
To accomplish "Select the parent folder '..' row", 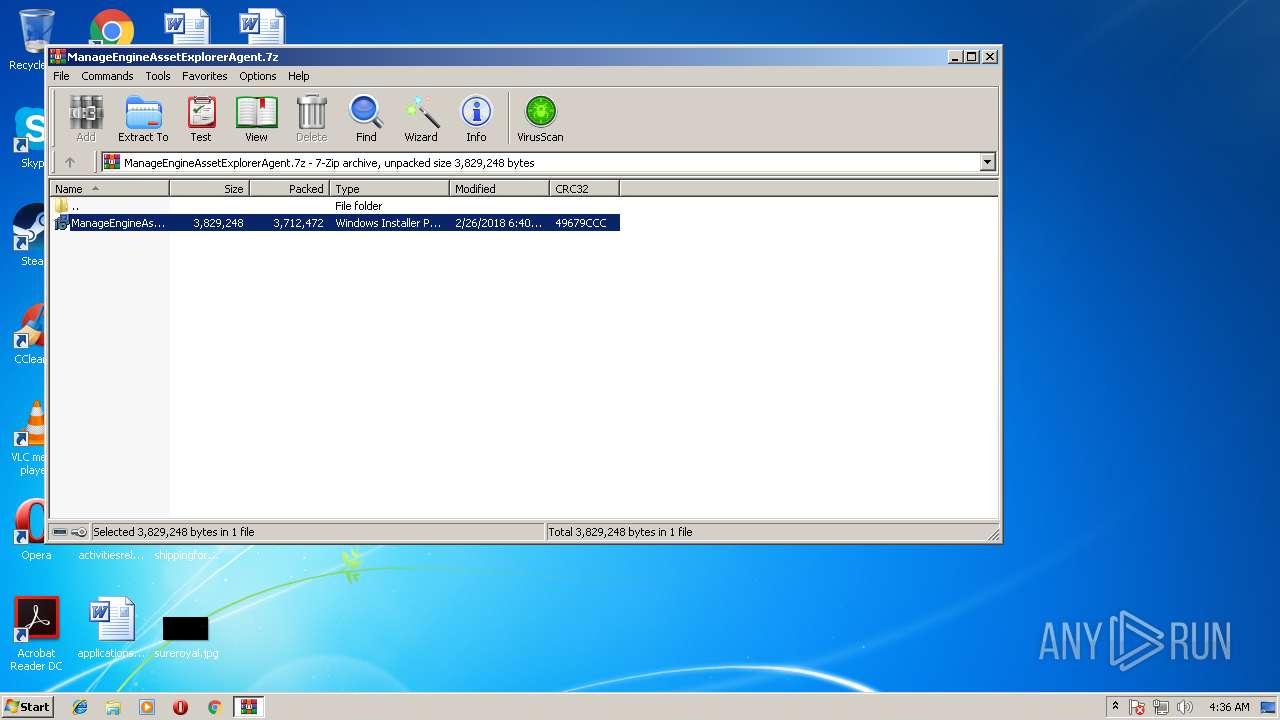I will [335, 206].
